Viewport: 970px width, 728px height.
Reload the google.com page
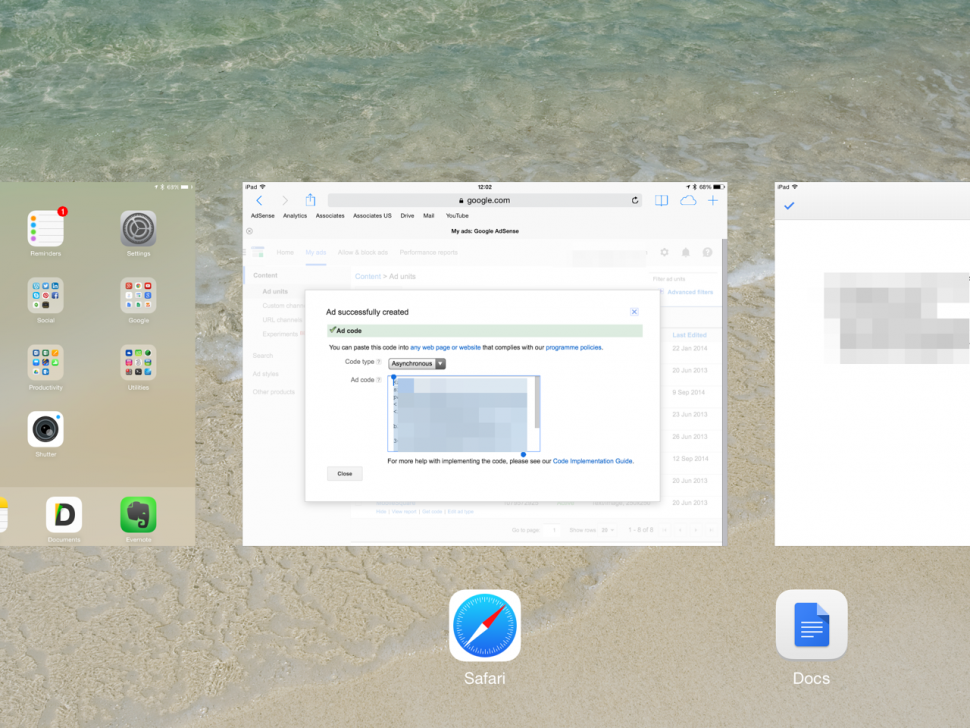pos(635,200)
